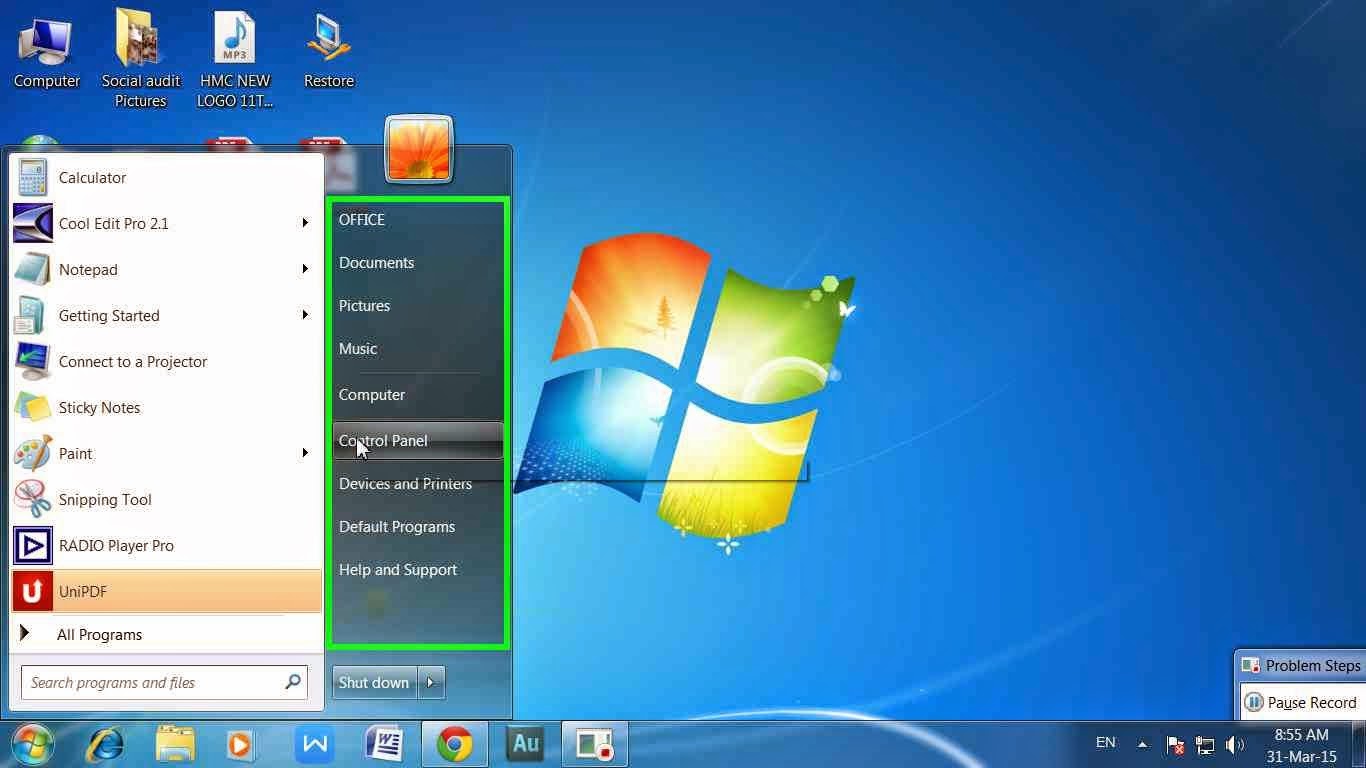
Task: Switch to Microsoft Word on taskbar
Action: click(384, 744)
